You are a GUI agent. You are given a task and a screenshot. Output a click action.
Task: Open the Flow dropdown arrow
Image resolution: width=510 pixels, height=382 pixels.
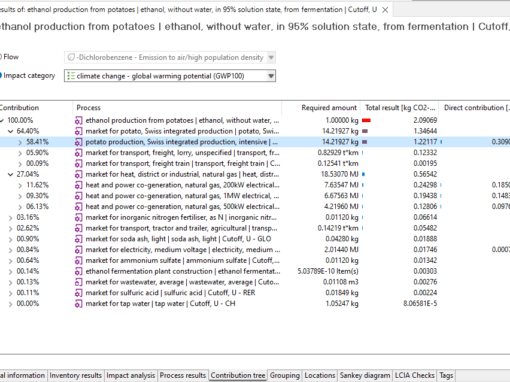click(x=271, y=57)
